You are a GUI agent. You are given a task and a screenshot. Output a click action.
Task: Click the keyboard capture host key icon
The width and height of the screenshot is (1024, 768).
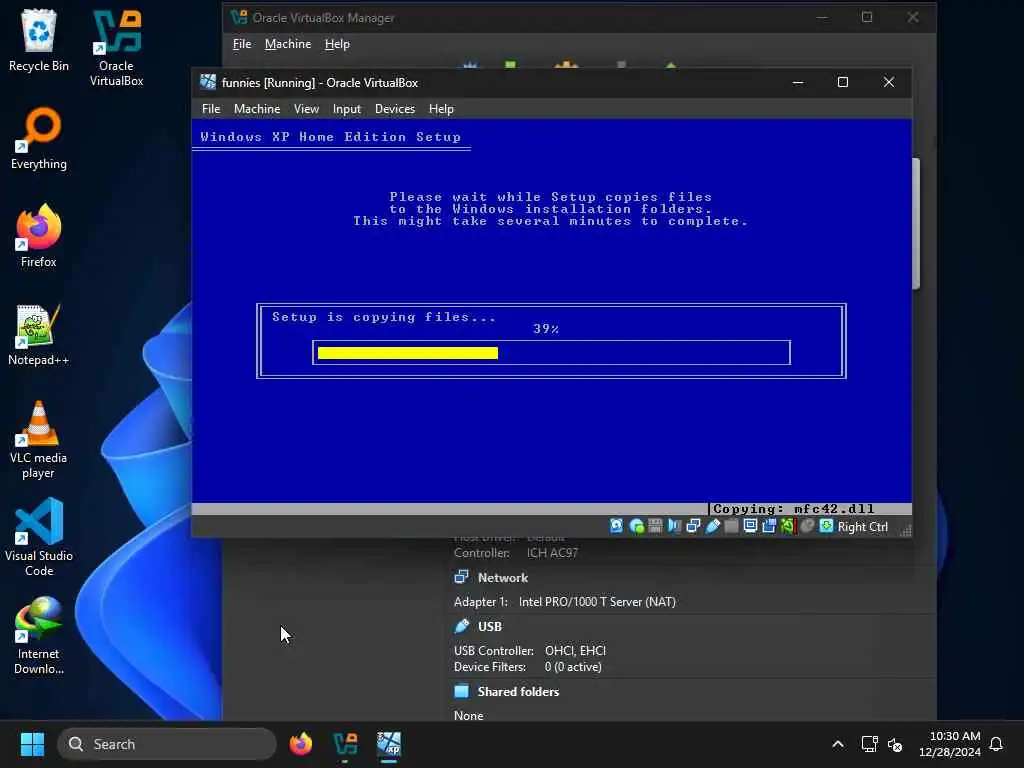[826, 526]
